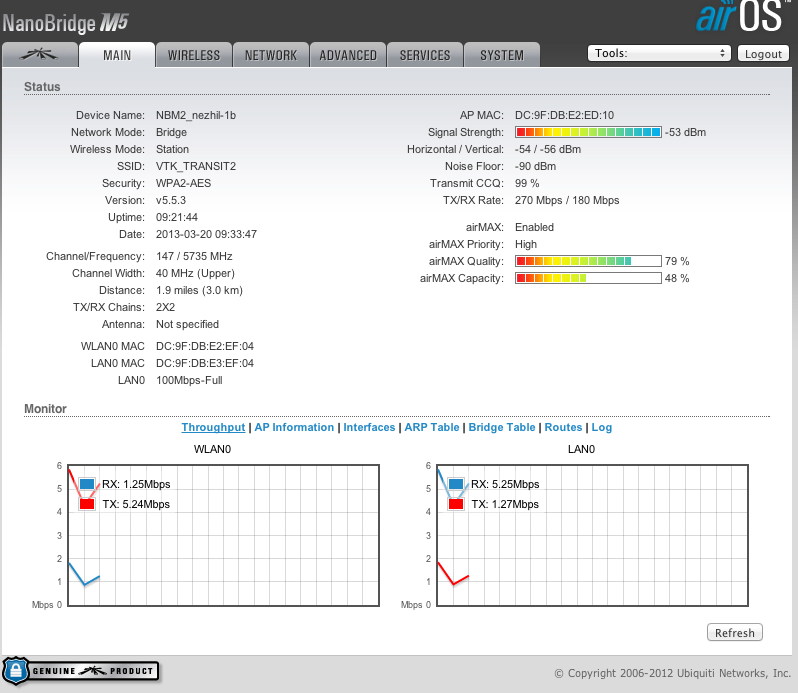Click the date 2013-03-20 09:33:47

(206, 235)
